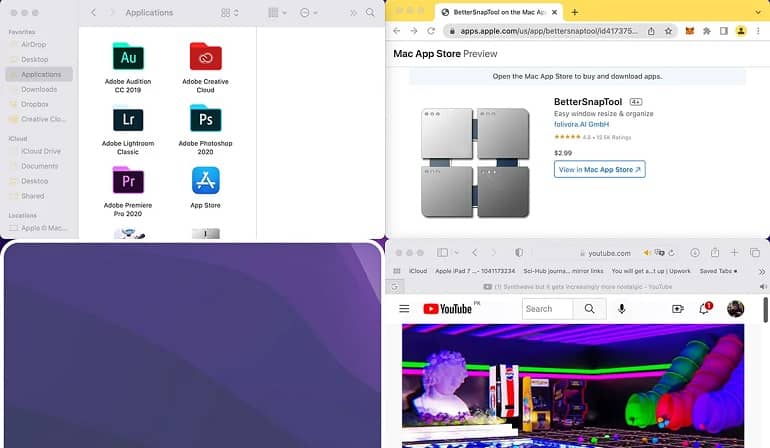The width and height of the screenshot is (770, 448).
Task: Mute the Safari tab with the speaker icon
Action: pyautogui.click(x=763, y=286)
